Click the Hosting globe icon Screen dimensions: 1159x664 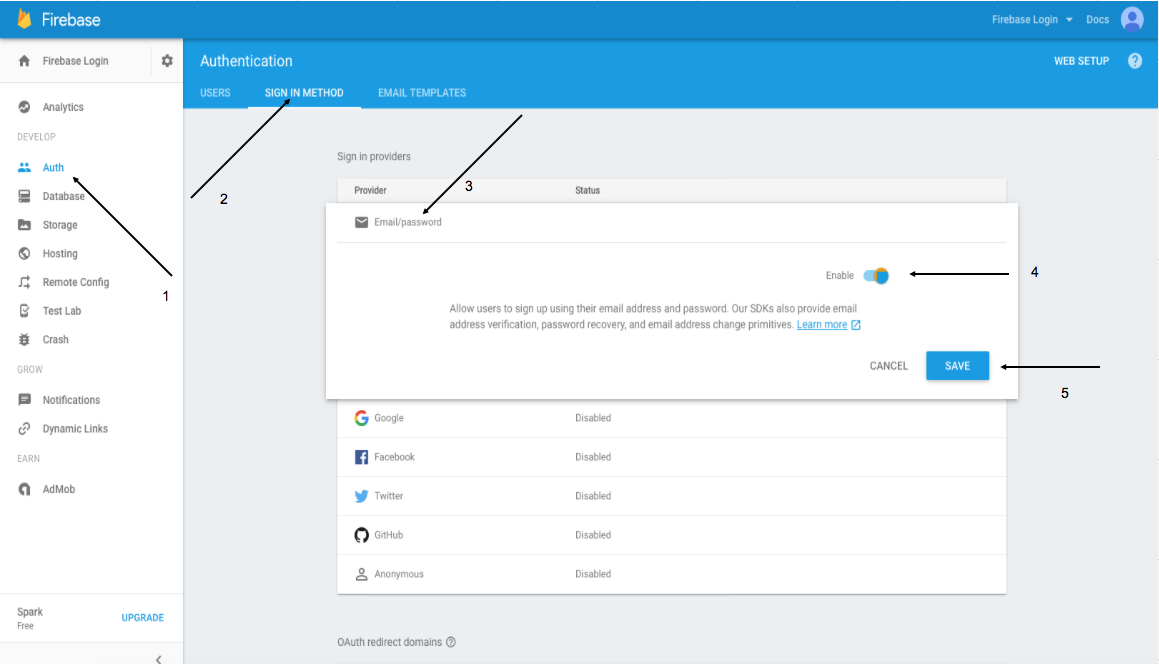tap(24, 254)
